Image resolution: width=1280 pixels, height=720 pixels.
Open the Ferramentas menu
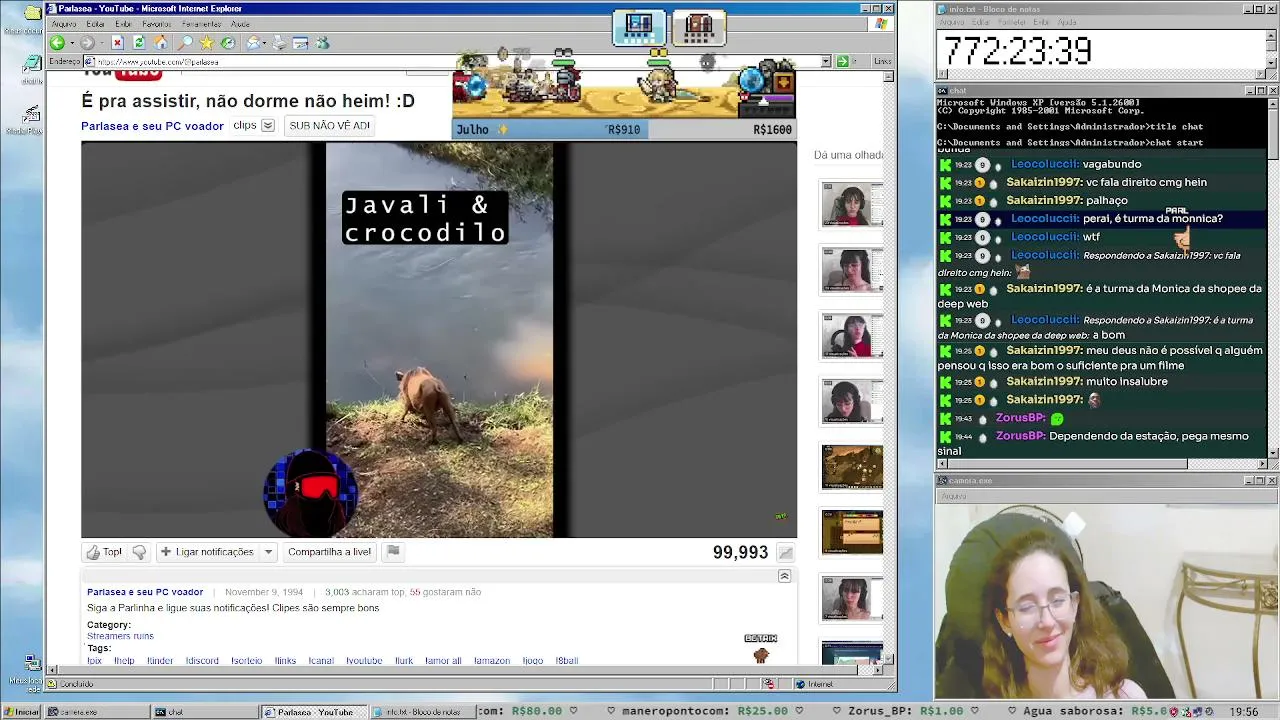pyautogui.click(x=202, y=24)
